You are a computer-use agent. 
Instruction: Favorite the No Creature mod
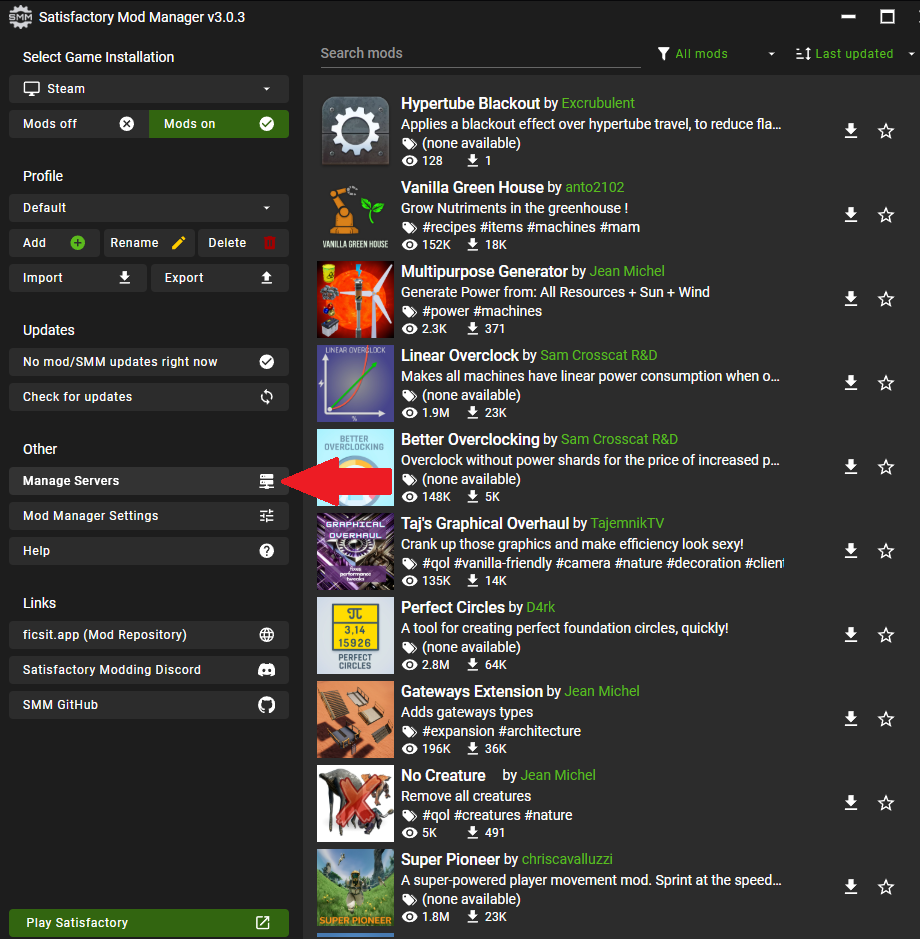tap(886, 802)
